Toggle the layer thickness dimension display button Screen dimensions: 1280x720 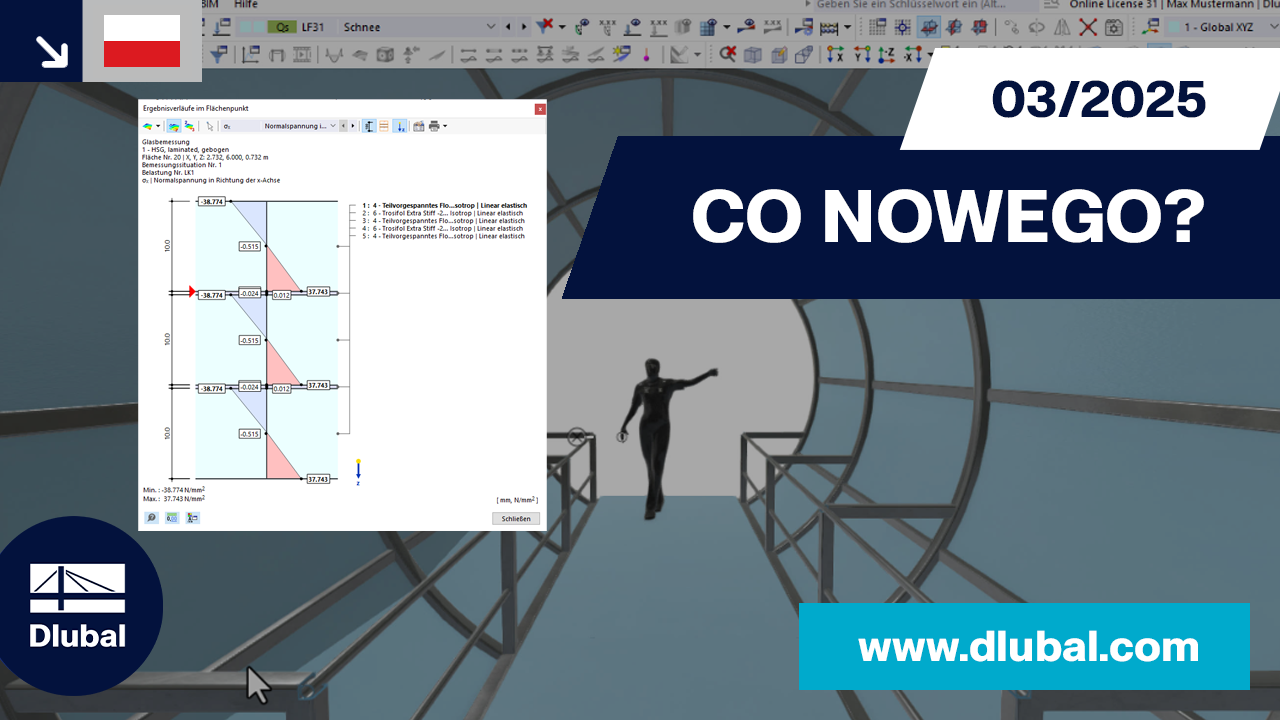point(369,126)
